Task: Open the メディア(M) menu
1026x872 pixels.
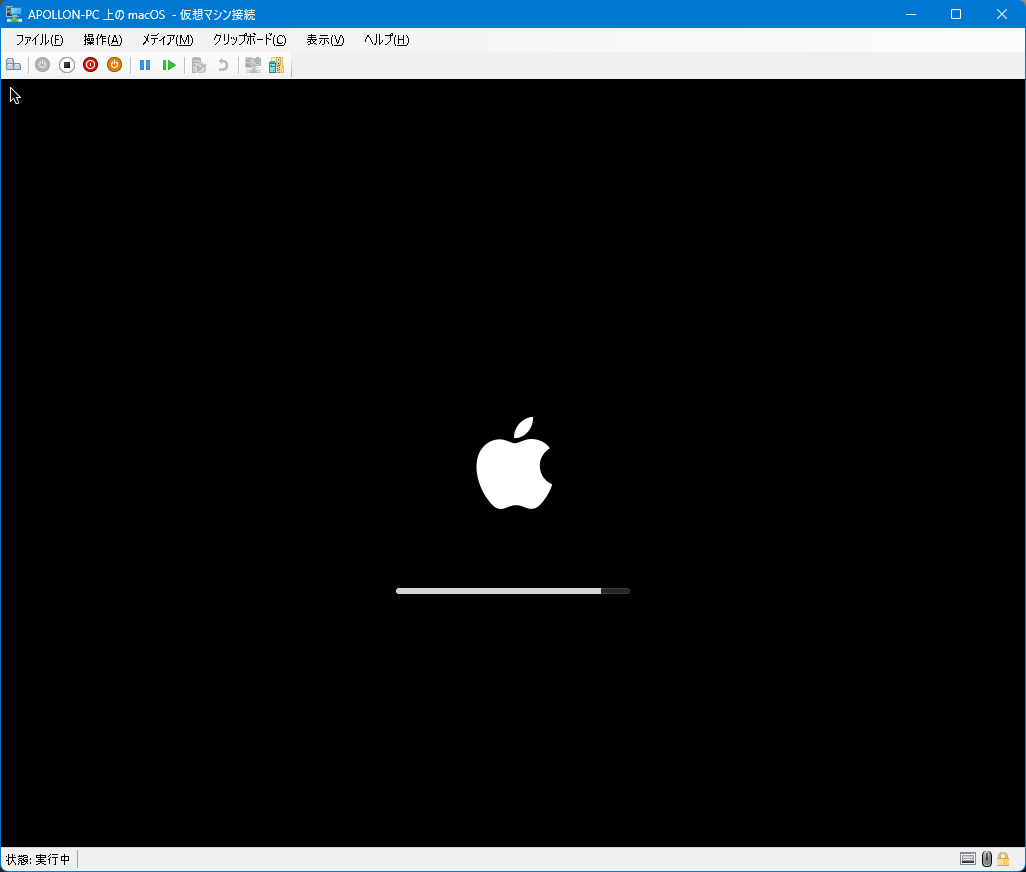Action: point(168,40)
